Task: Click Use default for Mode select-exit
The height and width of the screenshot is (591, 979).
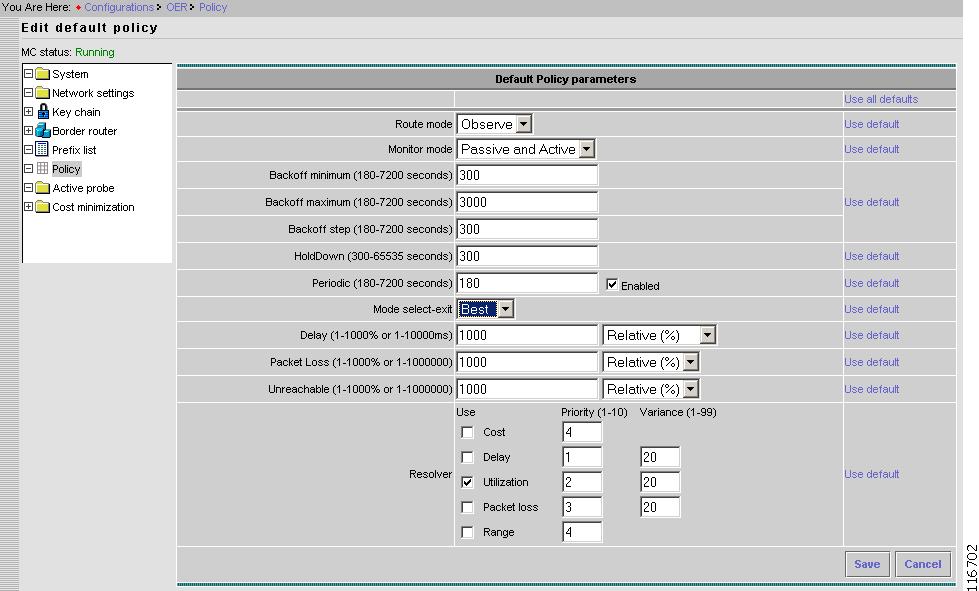Action: [872, 309]
